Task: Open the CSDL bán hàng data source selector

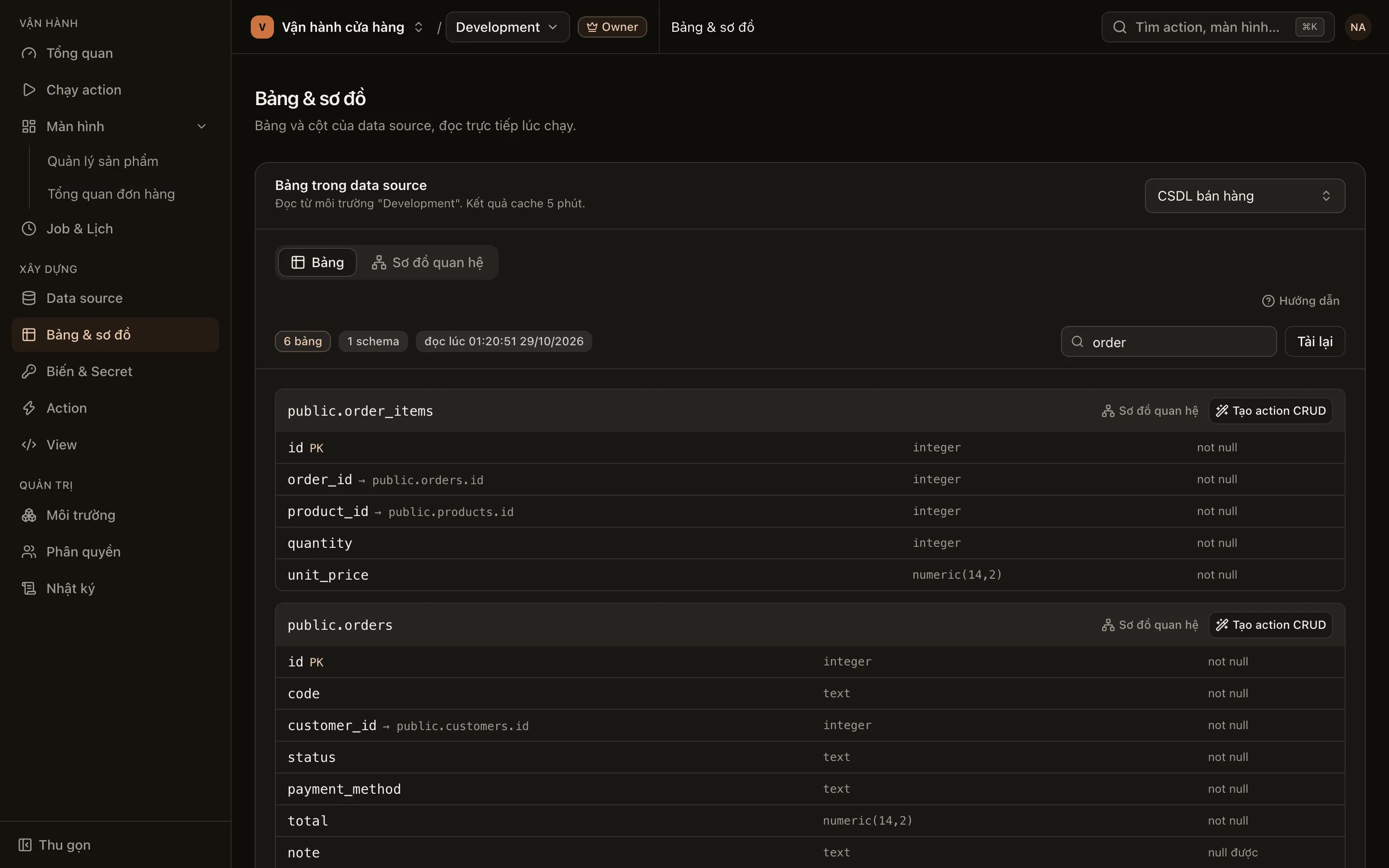Action: tap(1244, 196)
